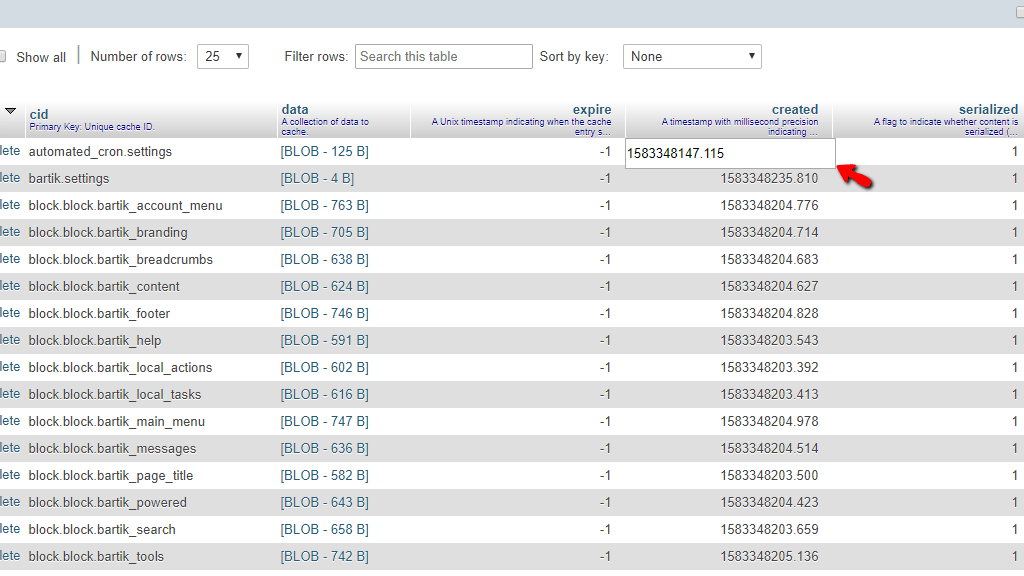Select cid cell block.block.bartik_main_menu
This screenshot has width=1024, height=576.
pos(117,421)
